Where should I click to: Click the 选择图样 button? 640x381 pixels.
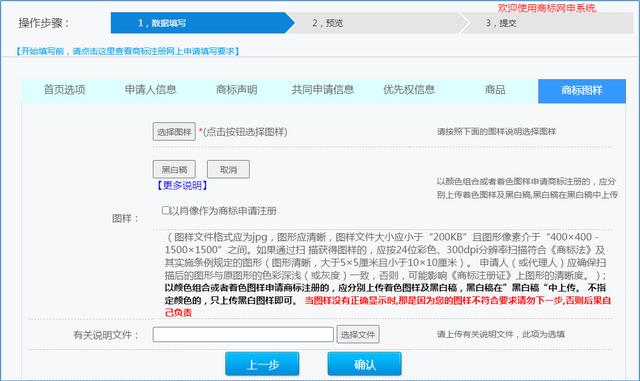click(x=174, y=131)
